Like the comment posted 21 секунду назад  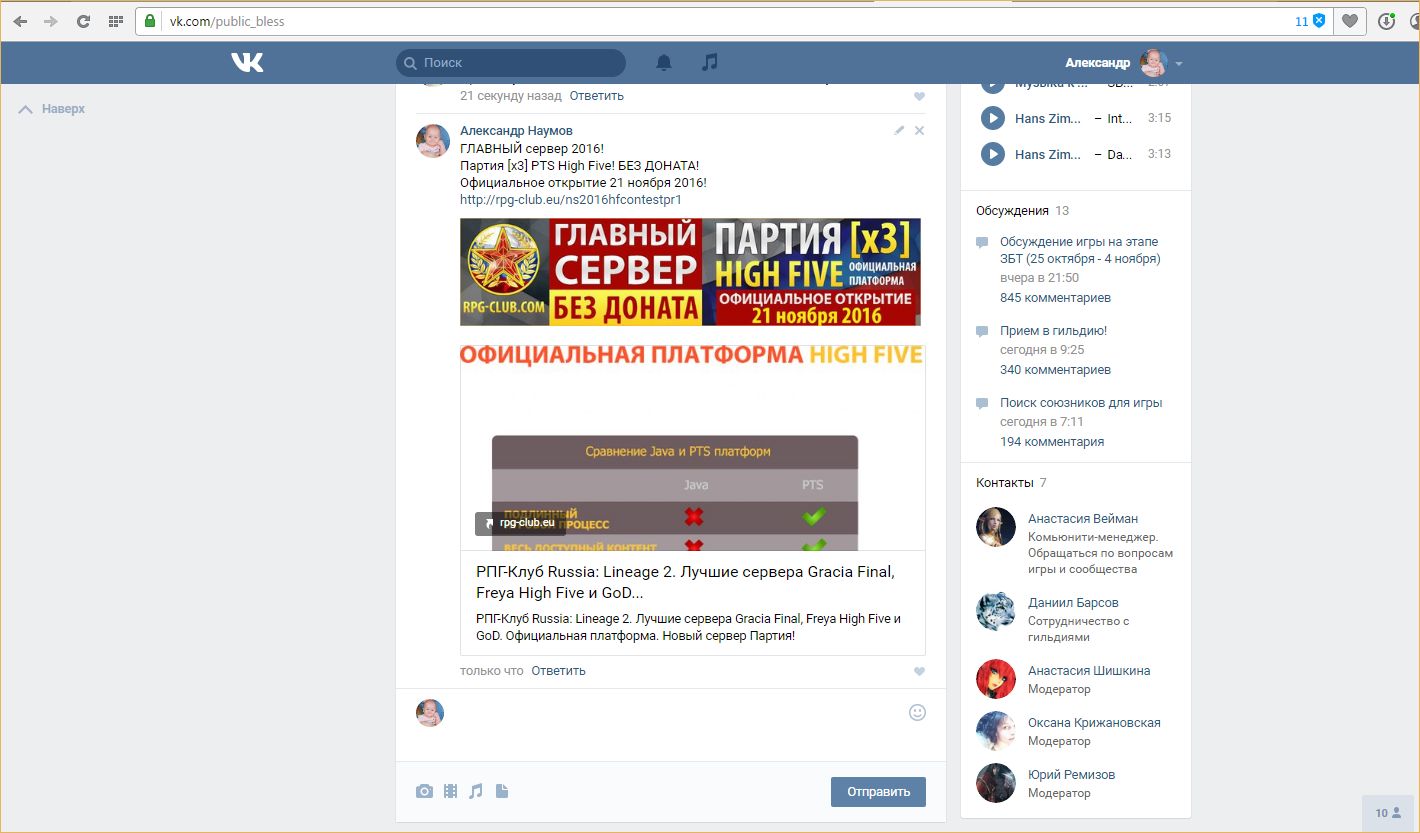(920, 97)
